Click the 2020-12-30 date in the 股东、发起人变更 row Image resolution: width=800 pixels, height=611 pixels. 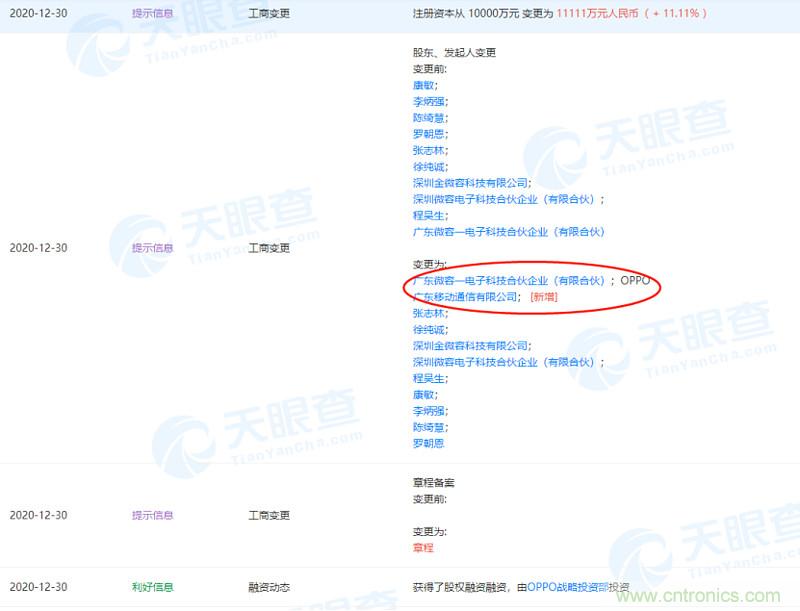(x=38, y=248)
